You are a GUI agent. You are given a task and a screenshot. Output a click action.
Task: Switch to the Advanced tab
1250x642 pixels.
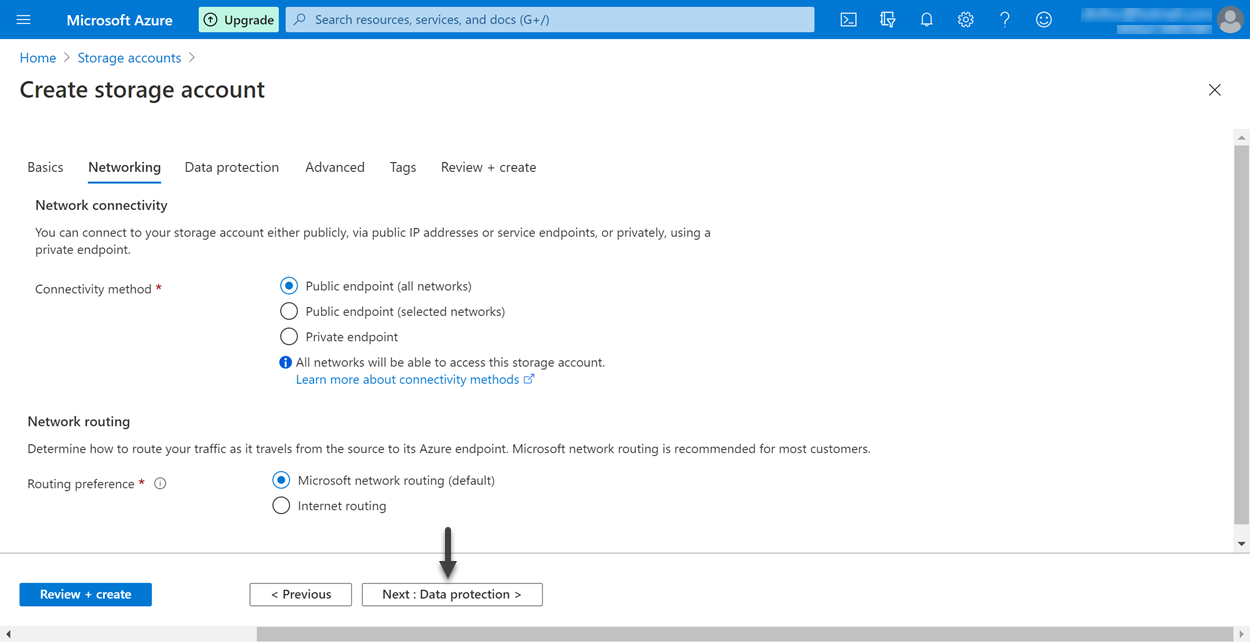[335, 167]
